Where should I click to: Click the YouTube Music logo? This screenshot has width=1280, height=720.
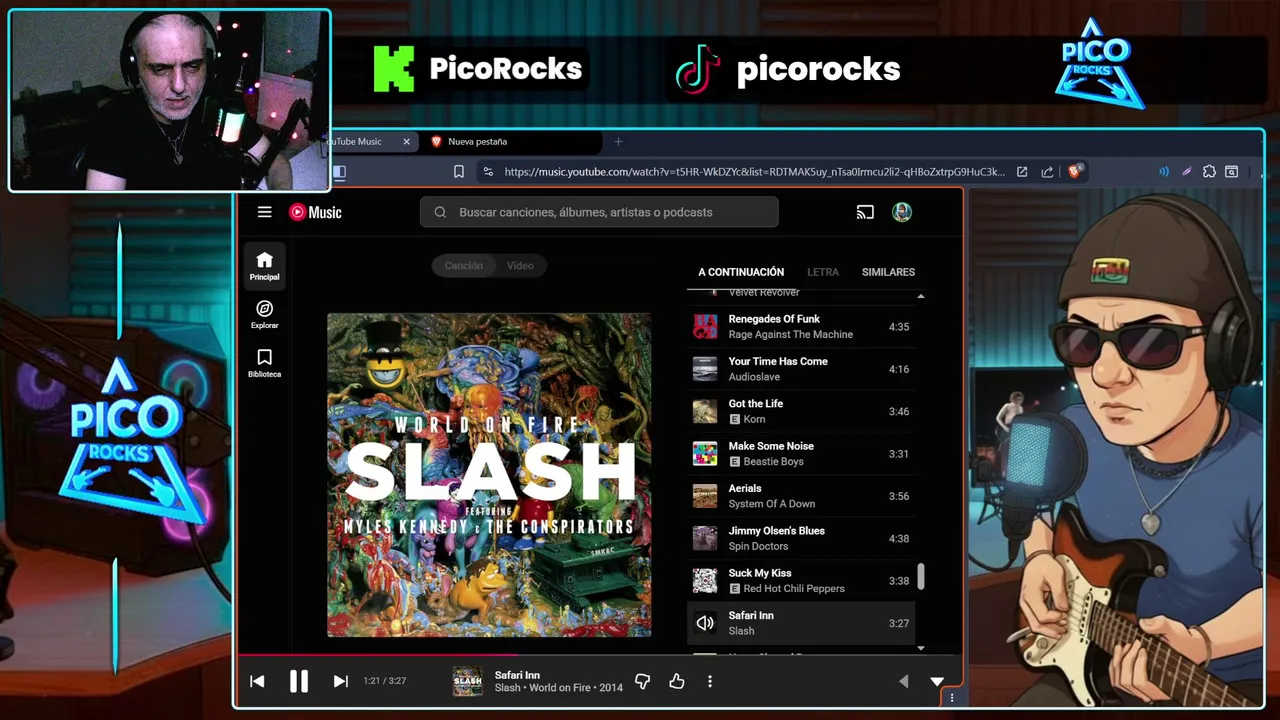(315, 212)
